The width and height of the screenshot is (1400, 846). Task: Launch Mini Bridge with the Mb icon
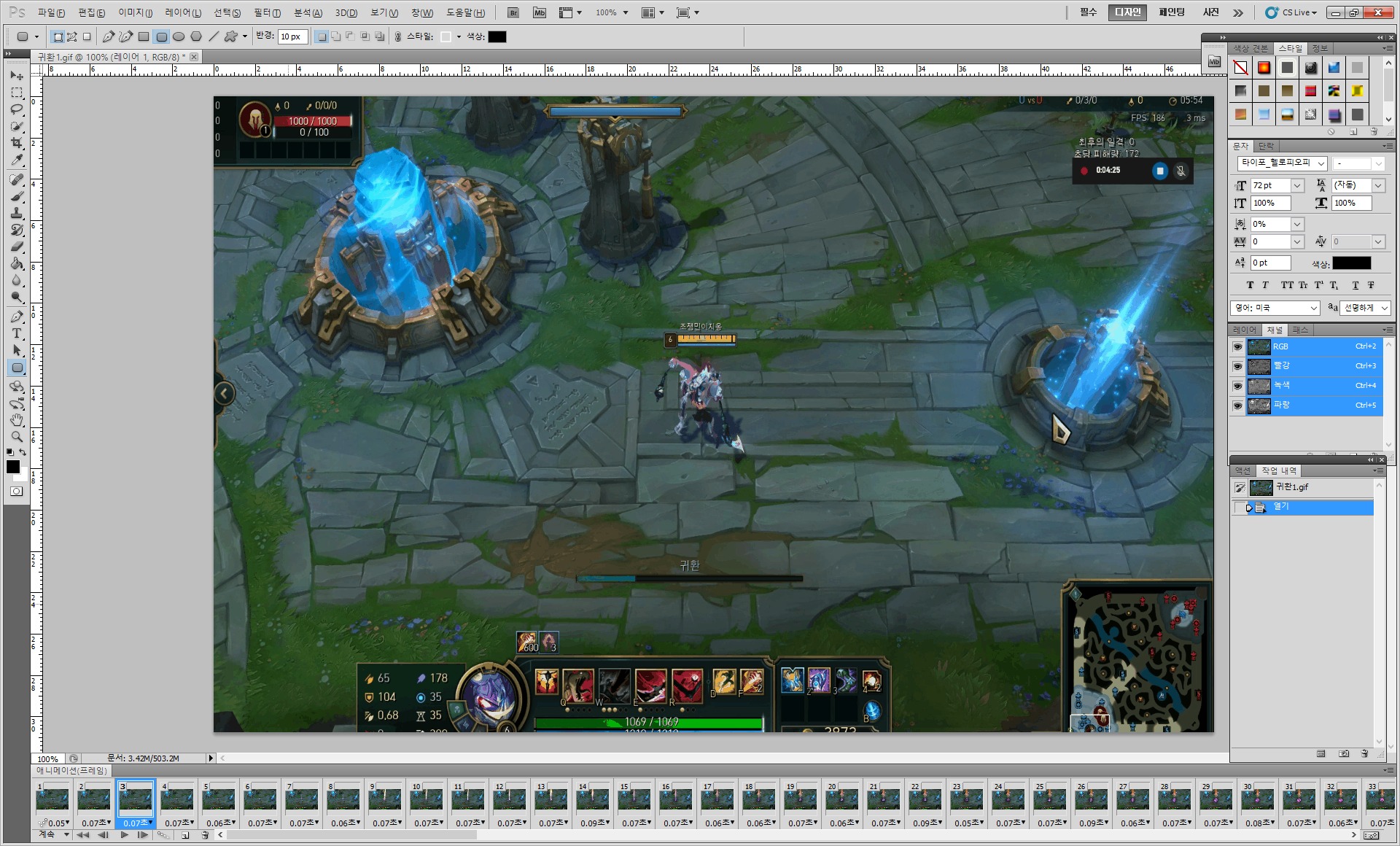click(540, 12)
